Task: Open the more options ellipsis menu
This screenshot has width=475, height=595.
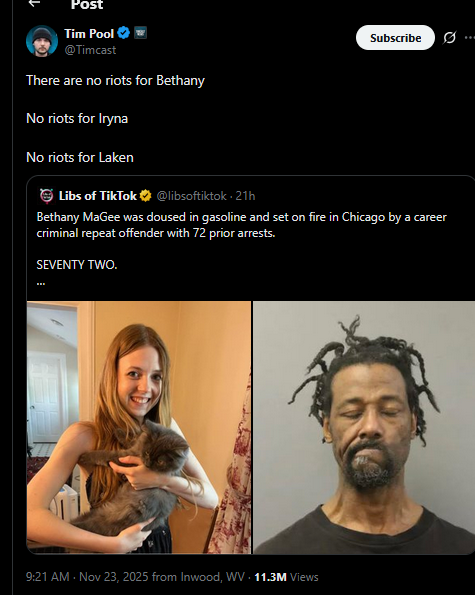Action: pyautogui.click(x=470, y=38)
